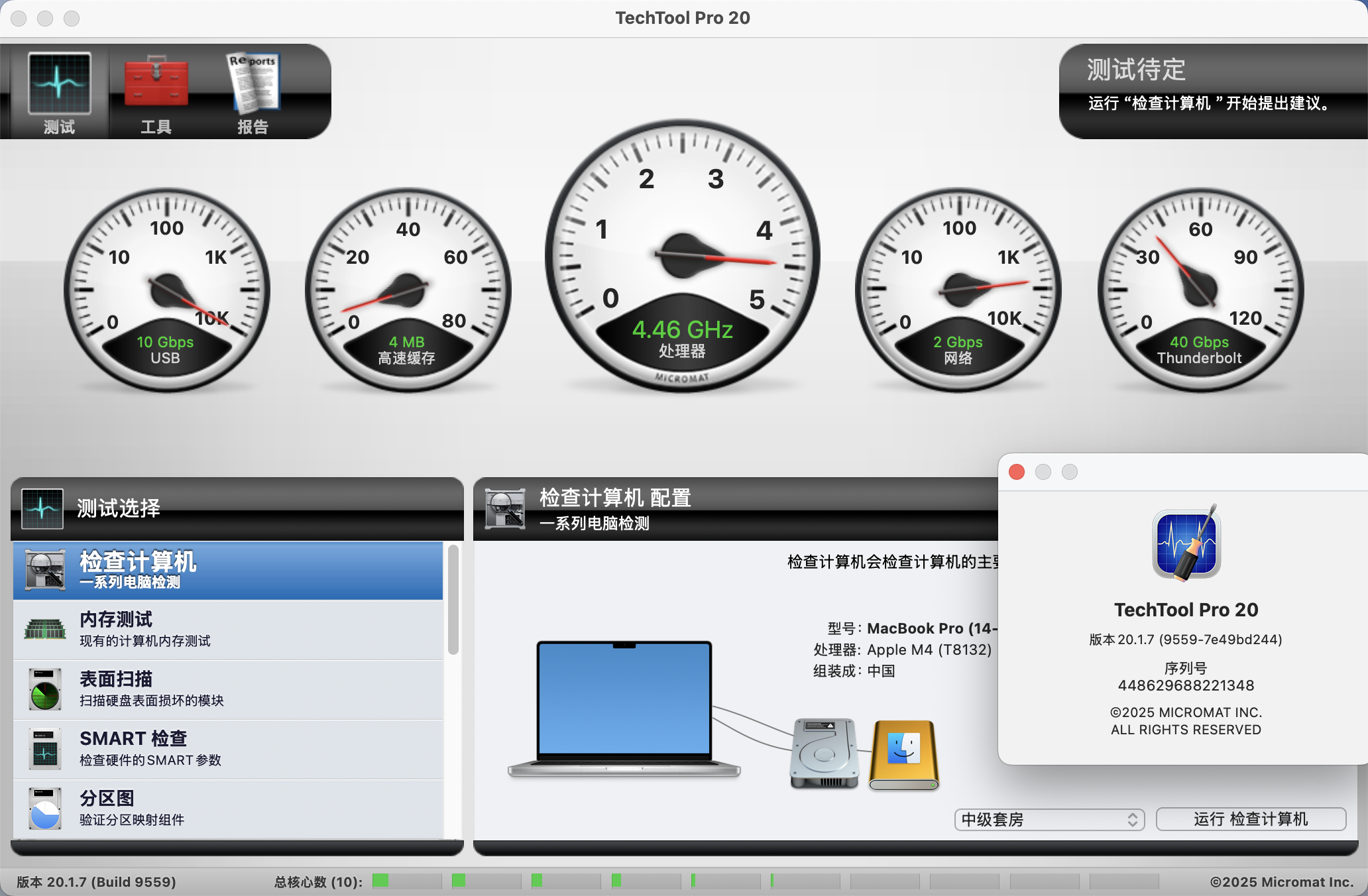The width and height of the screenshot is (1368, 896).
Task: Click the 处理器: Apple M4 (T8132) text
Action: pyautogui.click(x=903, y=649)
